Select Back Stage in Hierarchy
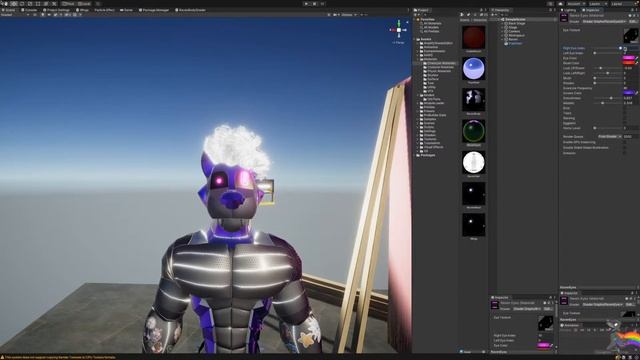Screen dimensions: 640x360 pyautogui.click(x=516, y=23)
